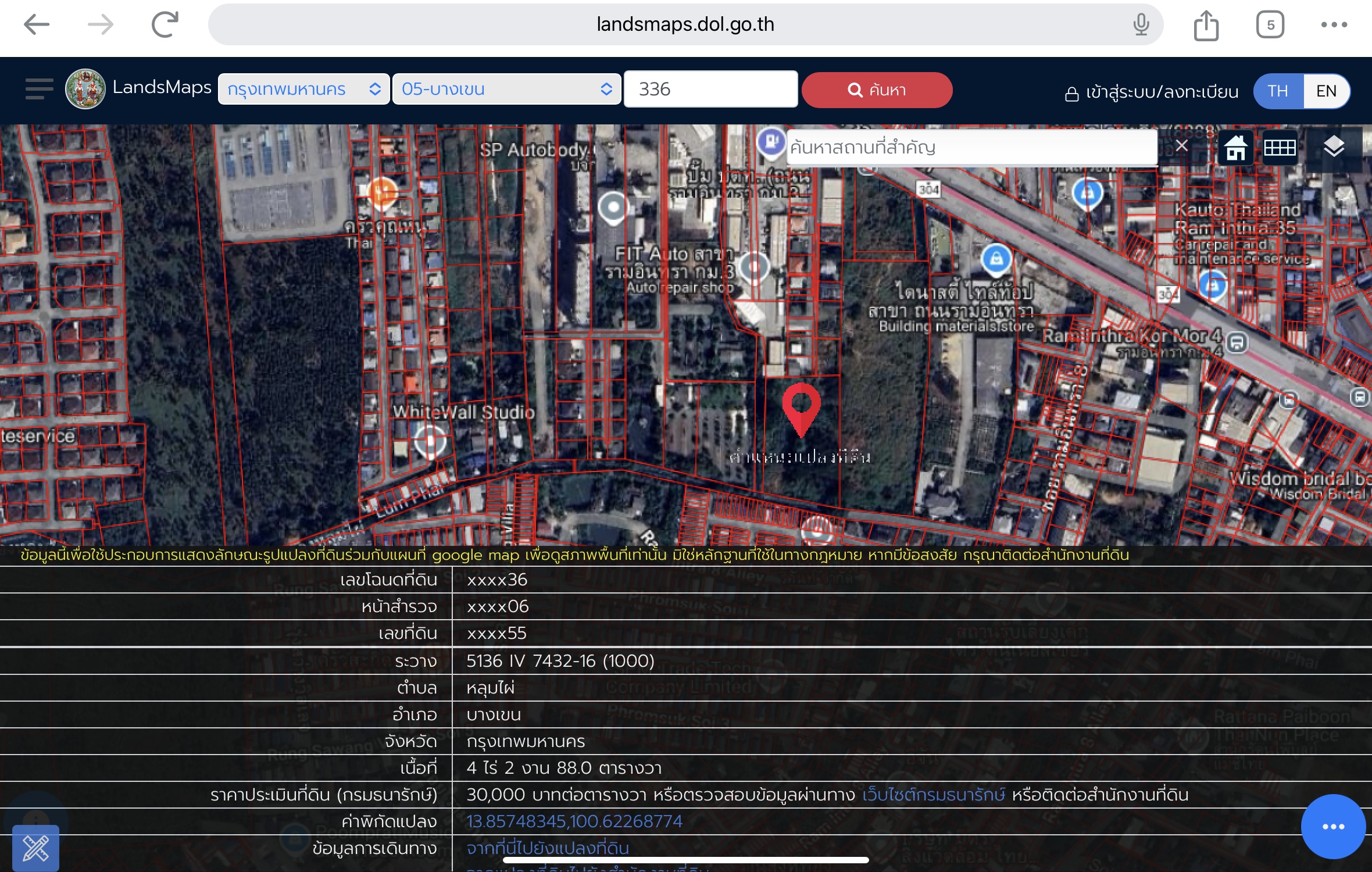This screenshot has height=872, width=1372.
Task: Clear the landmark search with X
Action: (1181, 146)
